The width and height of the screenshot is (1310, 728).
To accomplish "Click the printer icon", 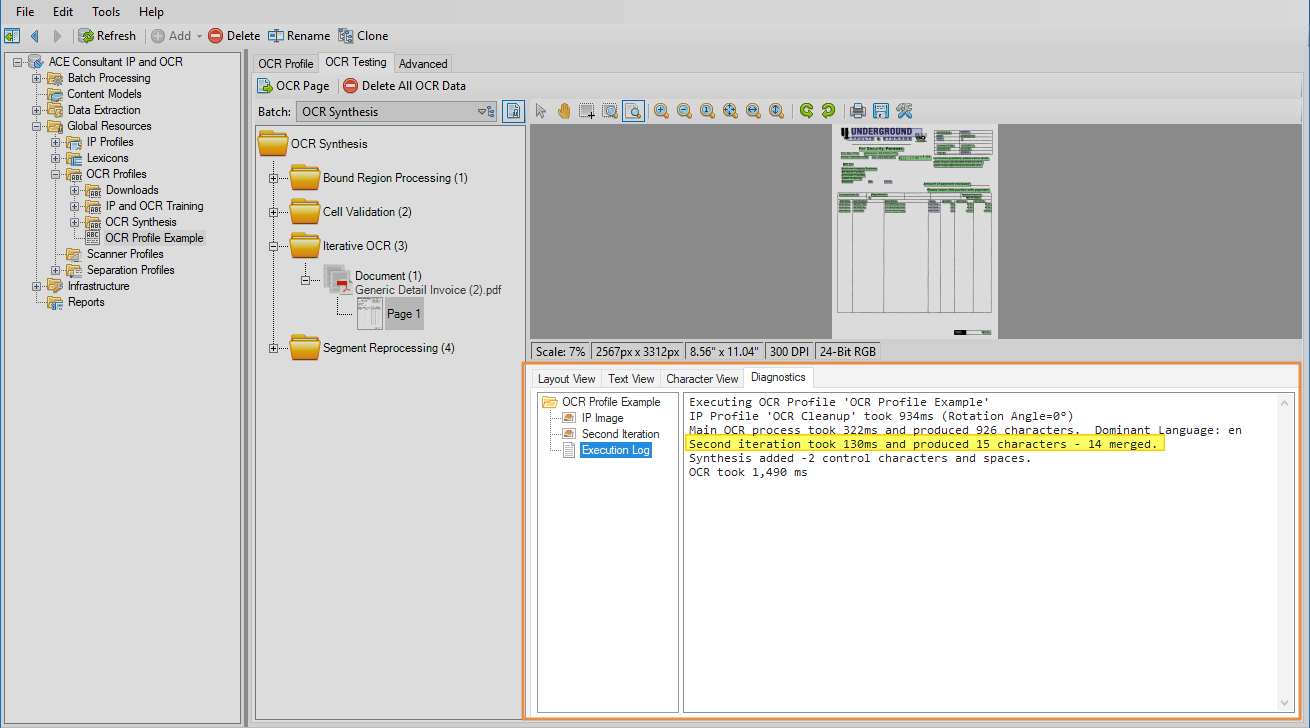I will tap(857, 111).
